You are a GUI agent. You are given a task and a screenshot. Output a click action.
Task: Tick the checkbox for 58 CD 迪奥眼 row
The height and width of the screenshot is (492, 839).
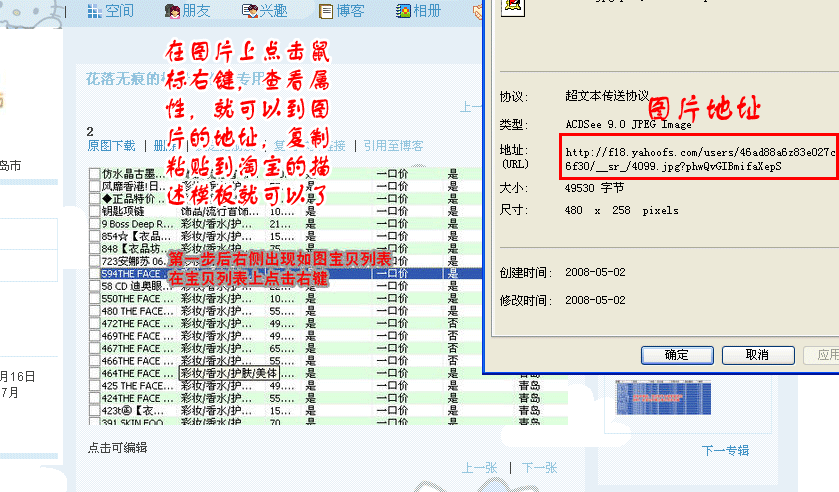click(95, 286)
